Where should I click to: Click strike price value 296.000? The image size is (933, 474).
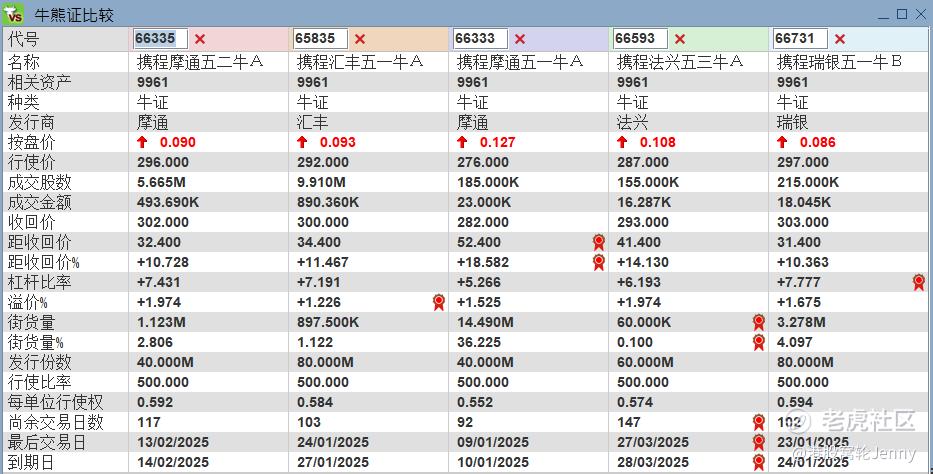[x=163, y=162]
